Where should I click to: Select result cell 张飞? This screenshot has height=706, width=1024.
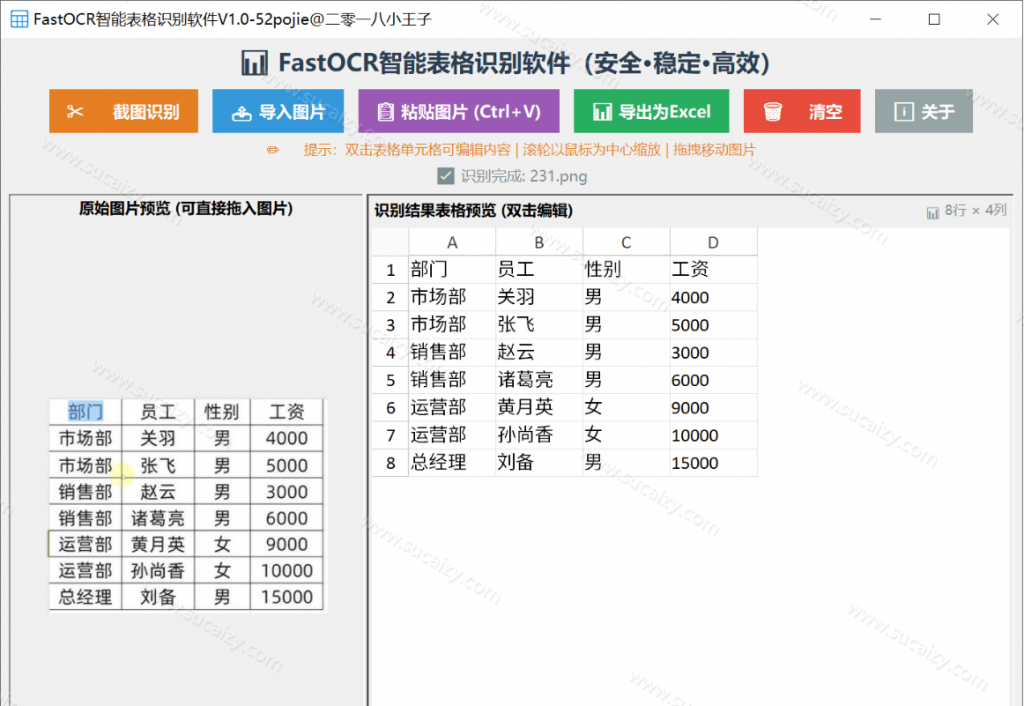[539, 325]
